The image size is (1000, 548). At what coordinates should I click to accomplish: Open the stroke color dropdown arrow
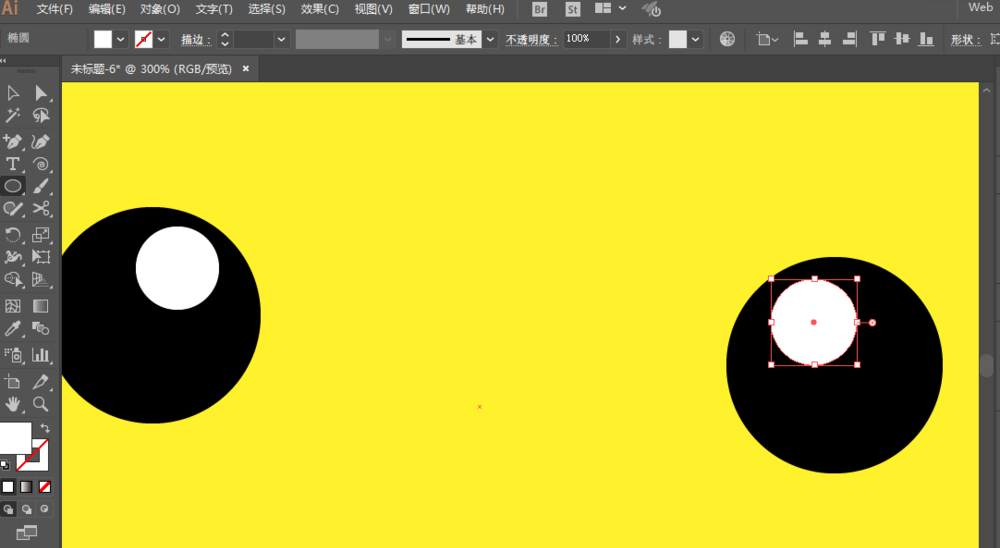161,40
